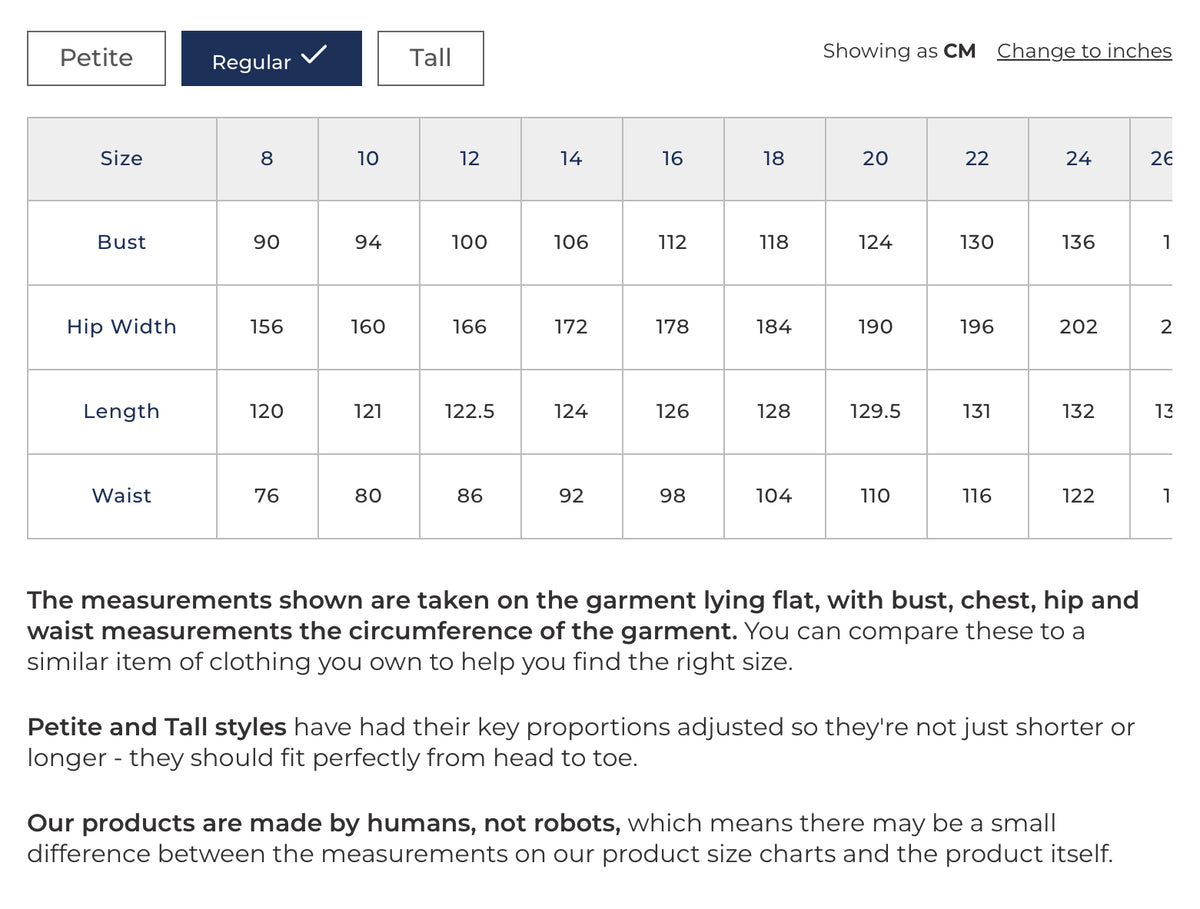Select the Petite fit option

[96, 58]
